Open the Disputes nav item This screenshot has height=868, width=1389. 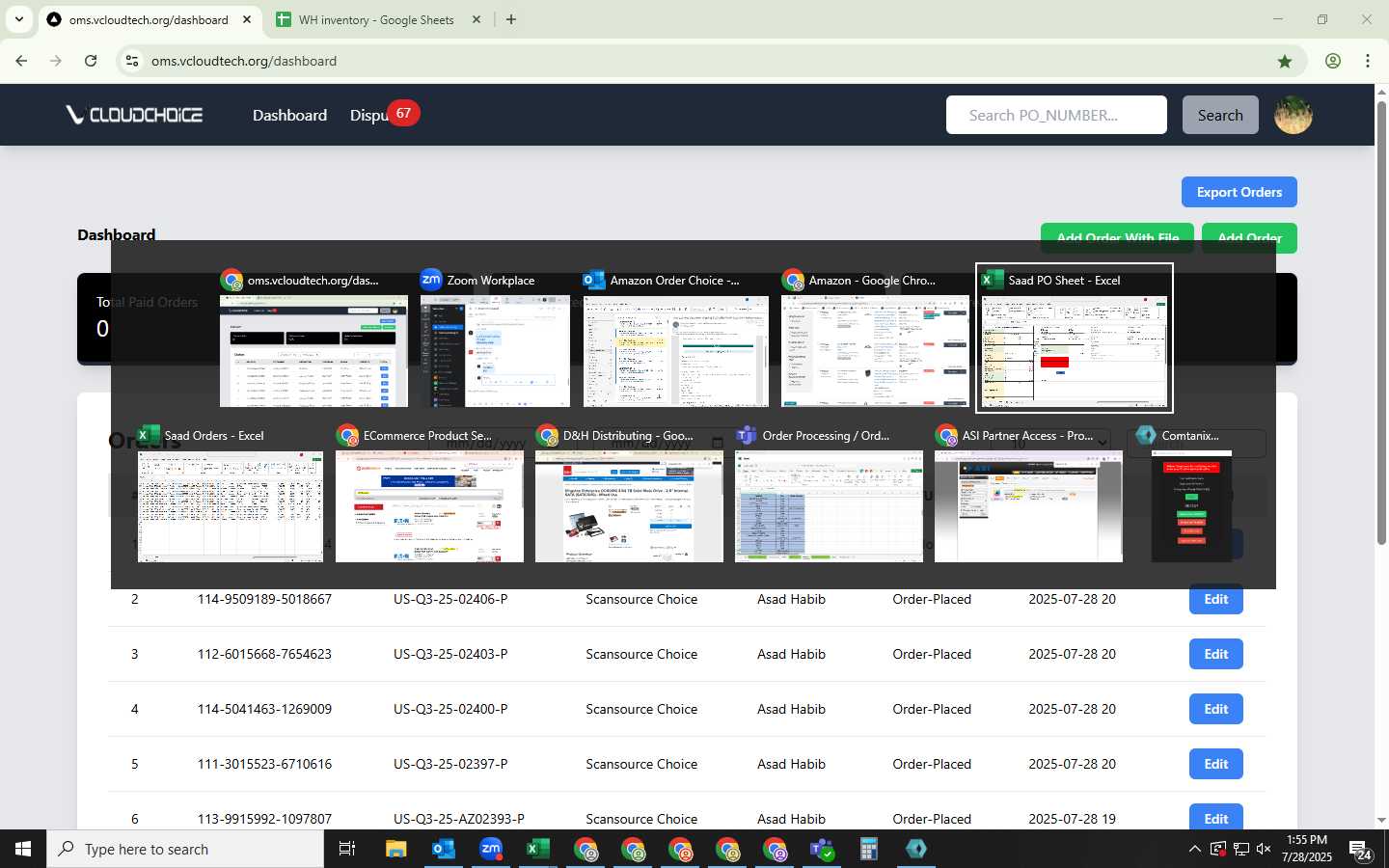pos(368,116)
